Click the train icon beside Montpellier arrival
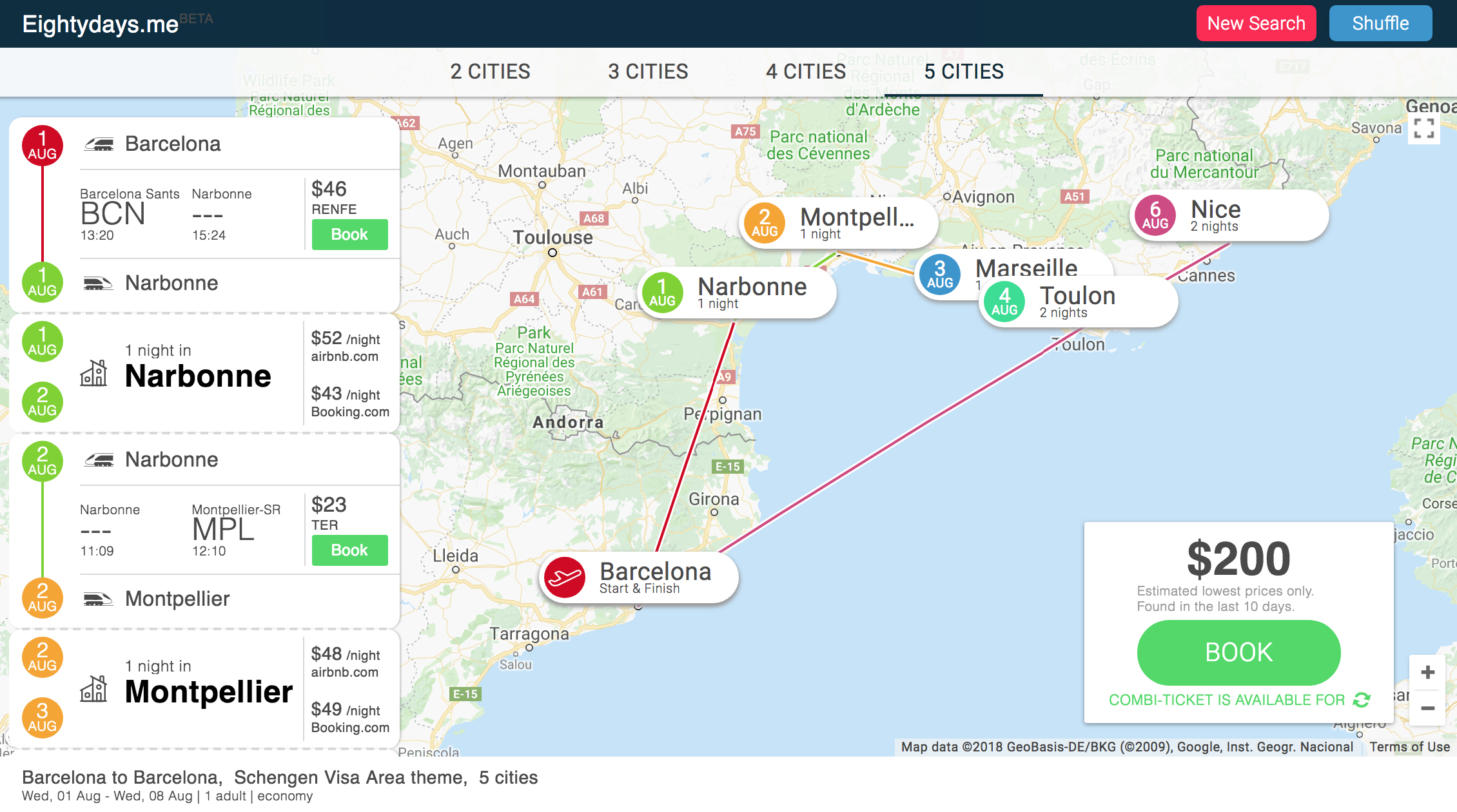Image resolution: width=1457 pixels, height=812 pixels. click(x=98, y=599)
